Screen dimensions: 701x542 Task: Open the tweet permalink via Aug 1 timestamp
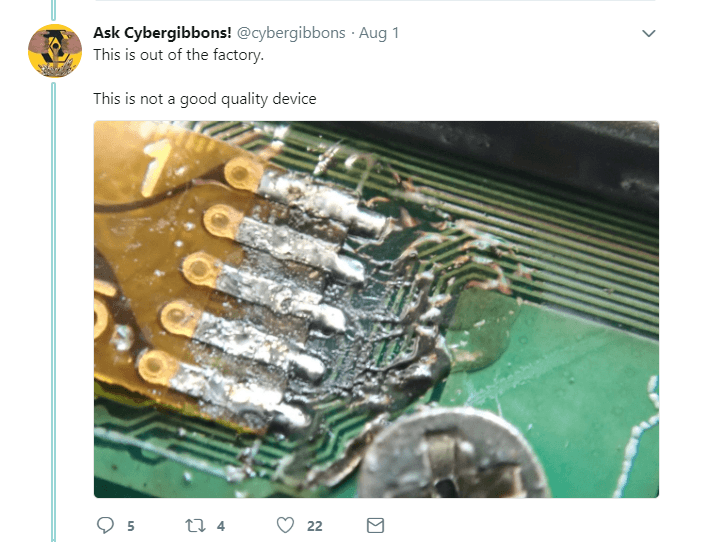point(379,33)
